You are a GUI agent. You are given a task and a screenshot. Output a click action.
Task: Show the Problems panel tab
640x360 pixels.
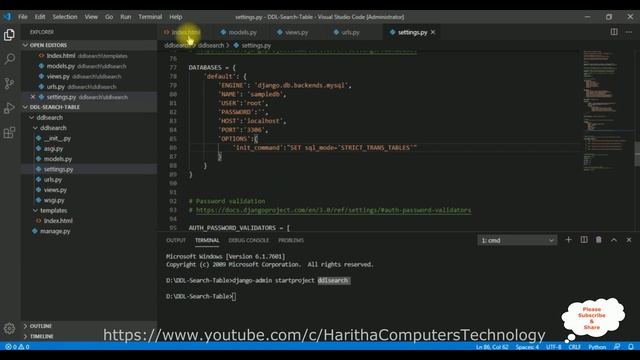click(x=291, y=240)
